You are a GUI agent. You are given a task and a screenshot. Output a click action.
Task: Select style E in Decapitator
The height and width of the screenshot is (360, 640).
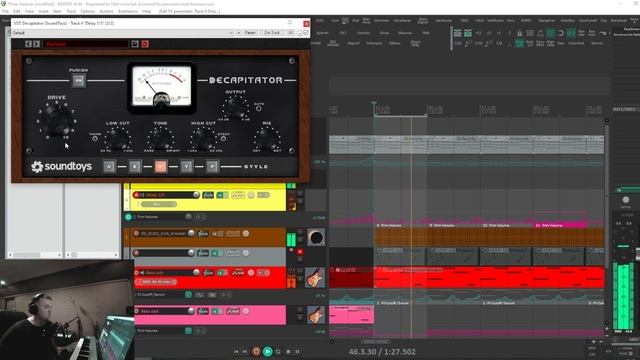coord(135,167)
